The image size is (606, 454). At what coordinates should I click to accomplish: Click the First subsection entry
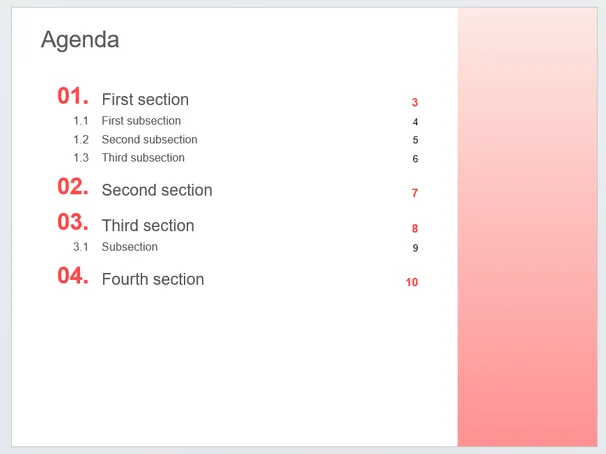pos(141,121)
